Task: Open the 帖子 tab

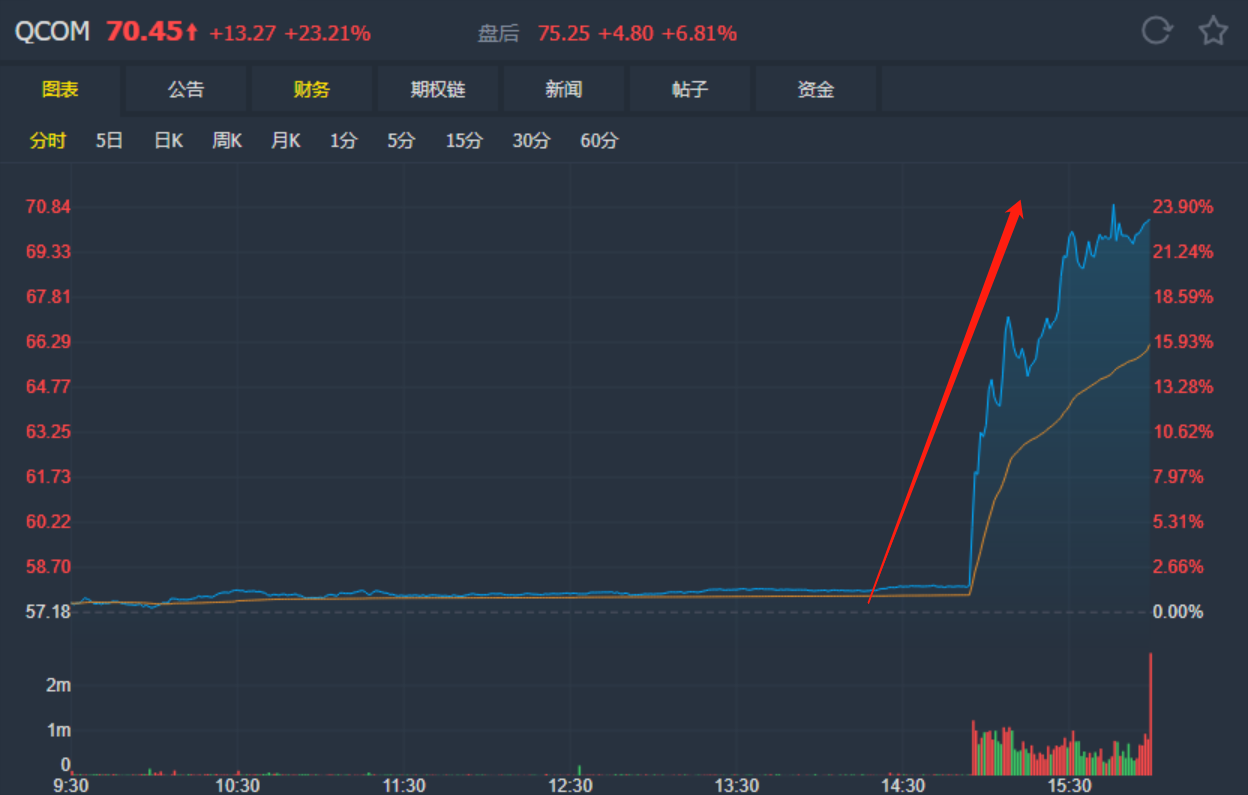Action: point(690,89)
